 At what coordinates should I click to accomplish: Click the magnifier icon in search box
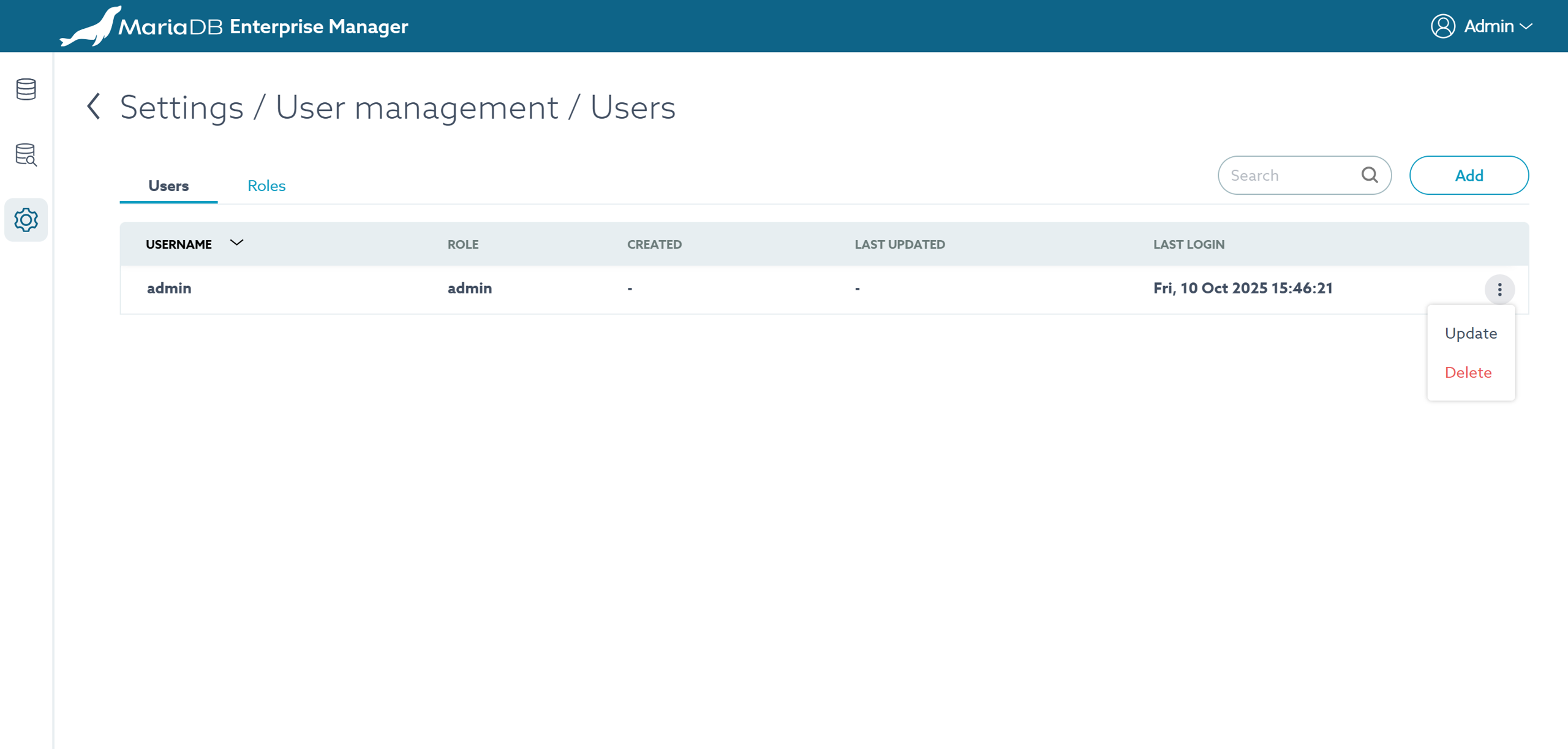point(1370,175)
